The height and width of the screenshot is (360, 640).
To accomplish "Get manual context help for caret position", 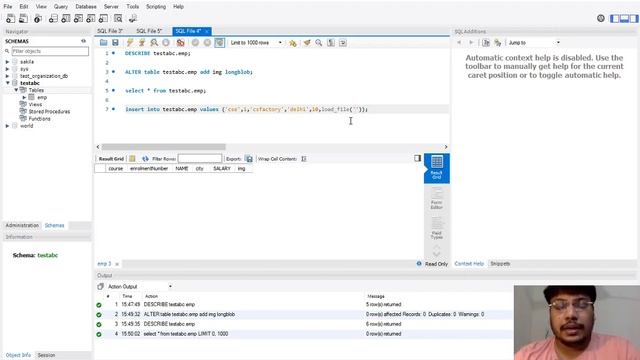I will pyautogui.click(x=486, y=42).
